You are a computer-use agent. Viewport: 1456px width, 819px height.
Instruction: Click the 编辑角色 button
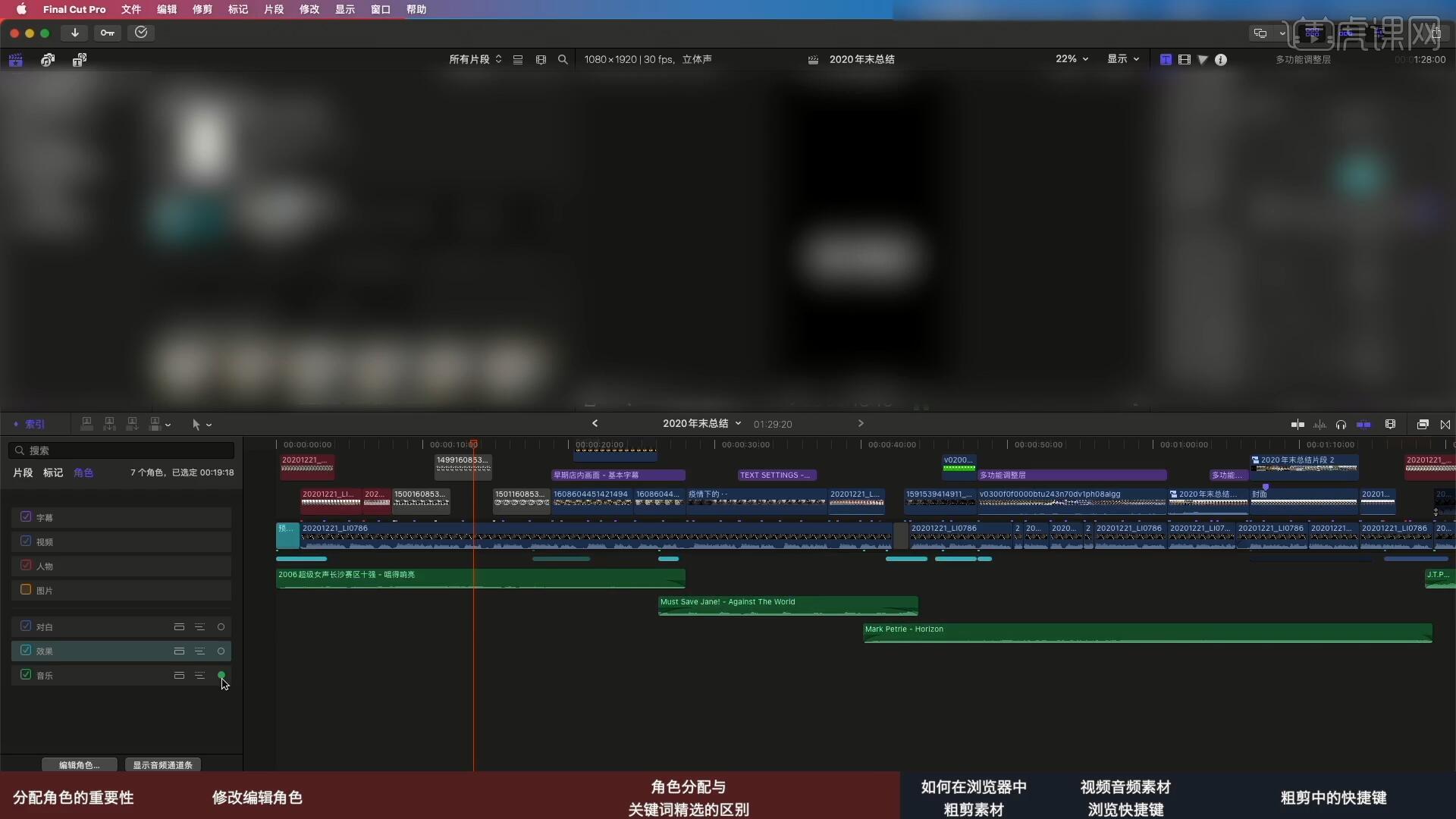click(80, 764)
